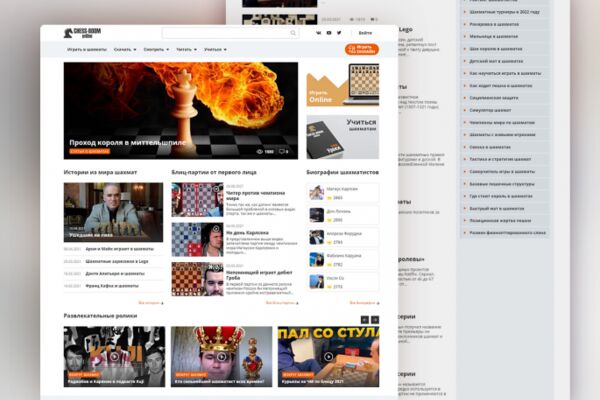Image resolution: width=600 pixels, height=400 pixels.
Task: Open story 'Франц Кафка и шахматы'
Action: point(112,286)
